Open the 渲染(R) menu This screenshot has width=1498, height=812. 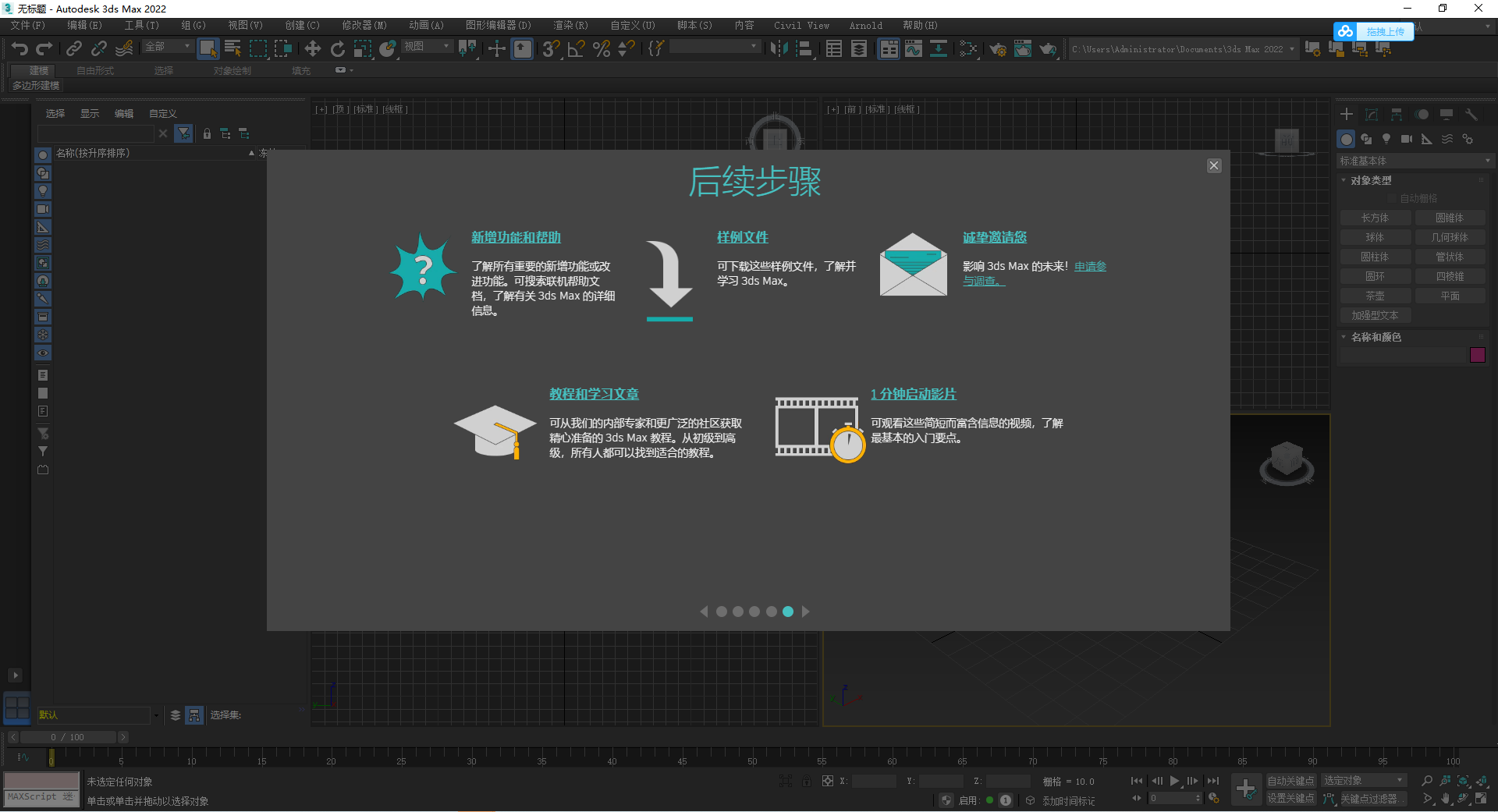click(571, 26)
